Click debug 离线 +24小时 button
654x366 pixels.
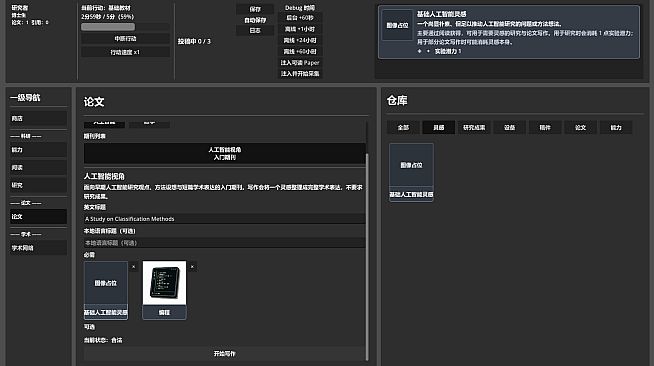point(300,40)
